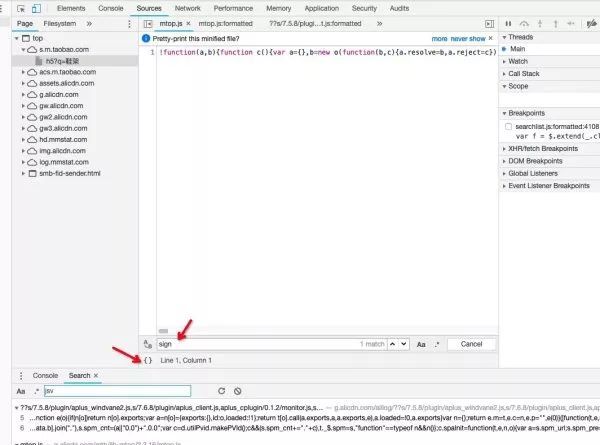Screen dimensions: 600x445
Task: Collapse the top frame tree node
Action: click(x=16, y=38)
